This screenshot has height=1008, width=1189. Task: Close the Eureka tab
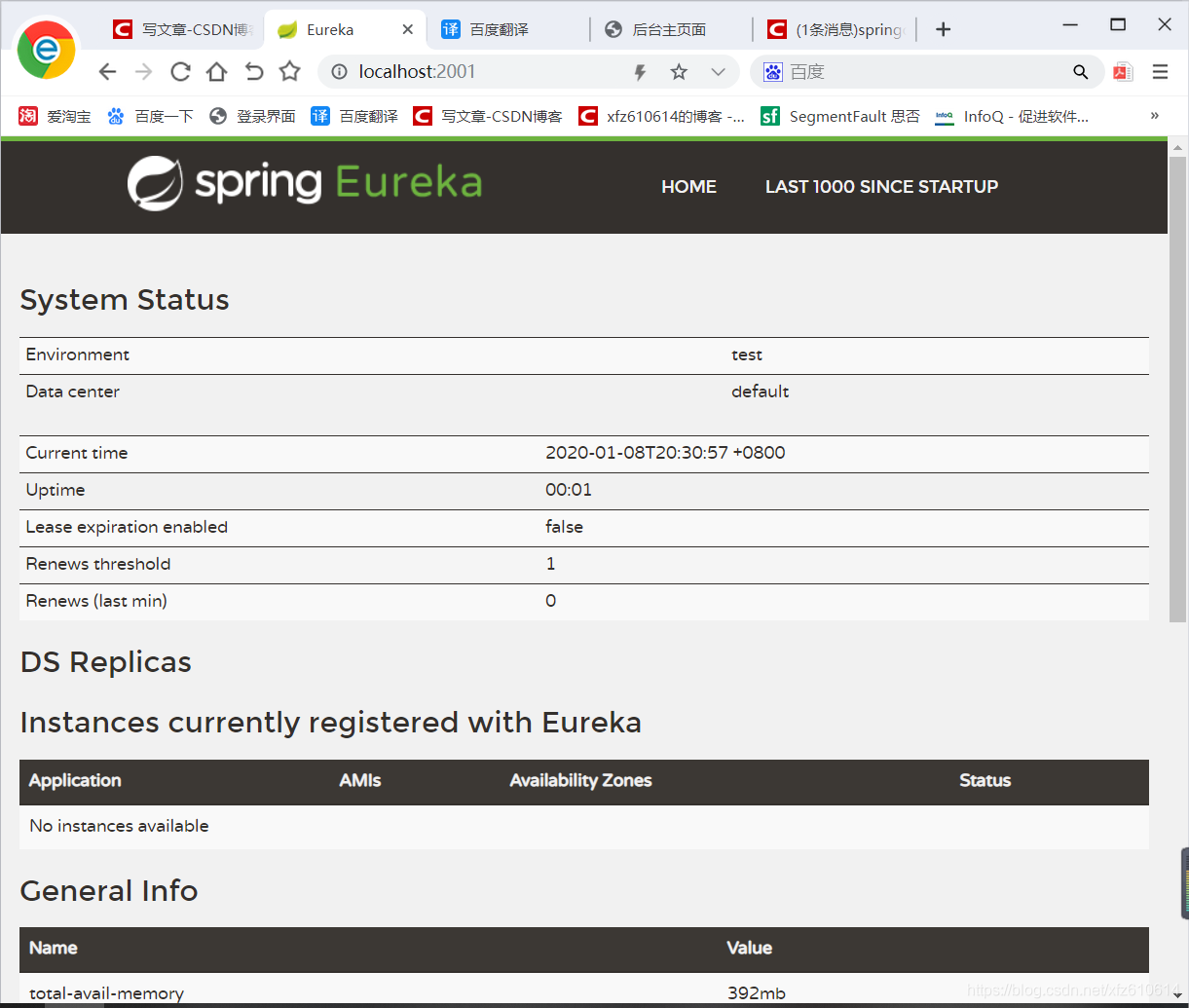click(x=408, y=29)
